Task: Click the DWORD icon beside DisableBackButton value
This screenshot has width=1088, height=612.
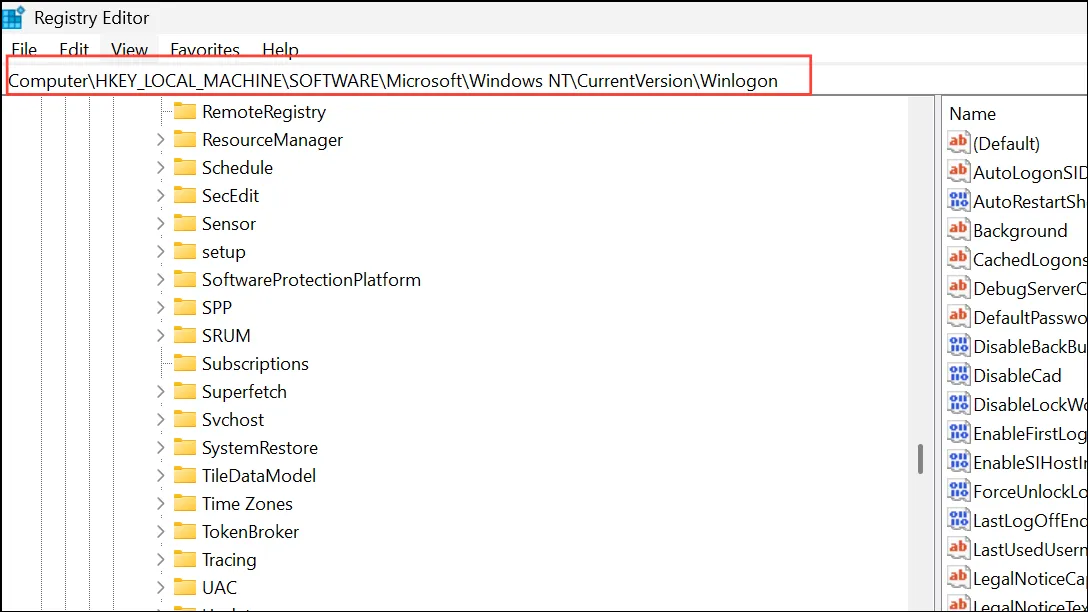Action: tap(958, 346)
